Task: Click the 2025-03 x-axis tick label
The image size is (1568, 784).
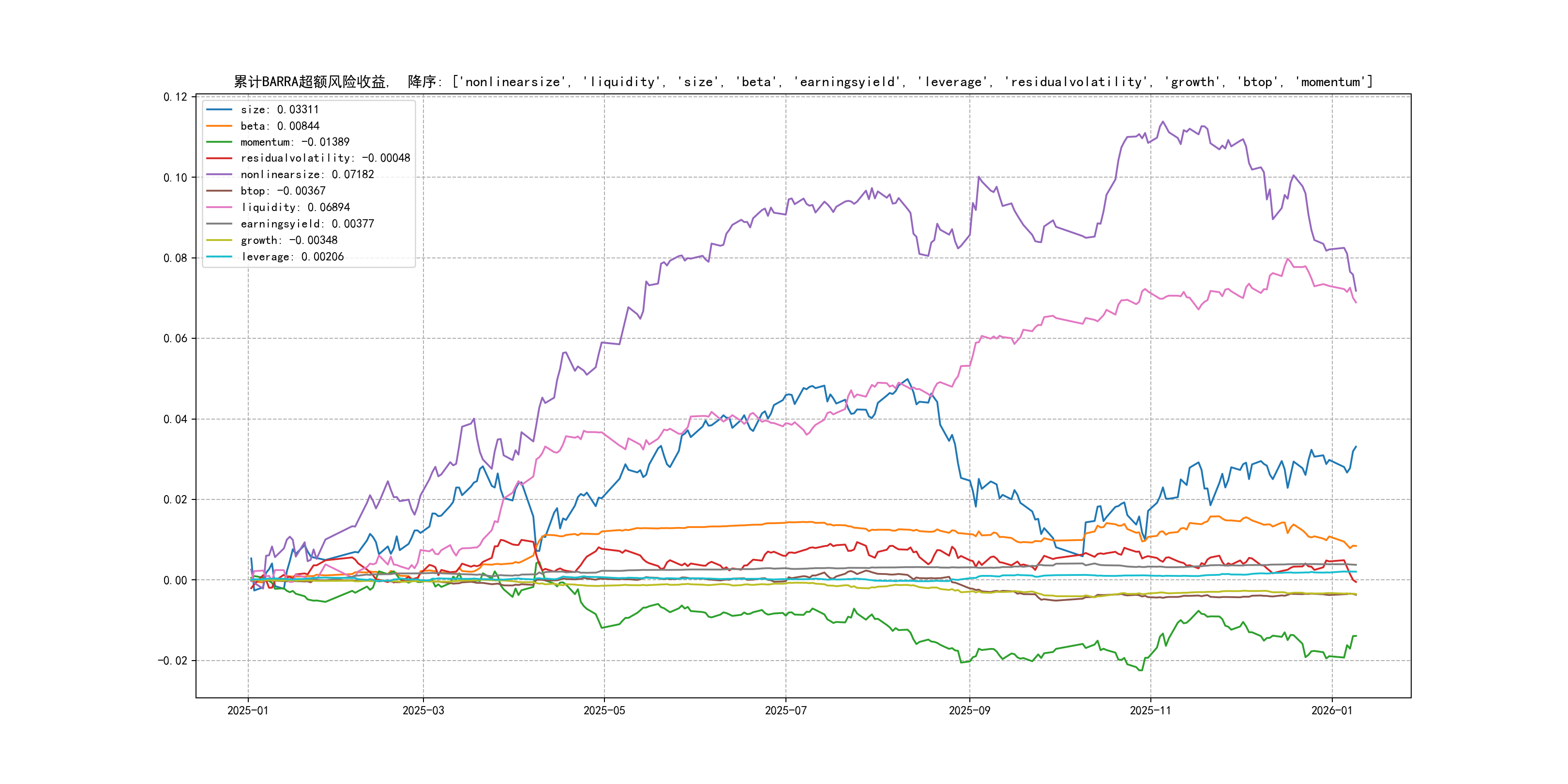Action: [423, 710]
